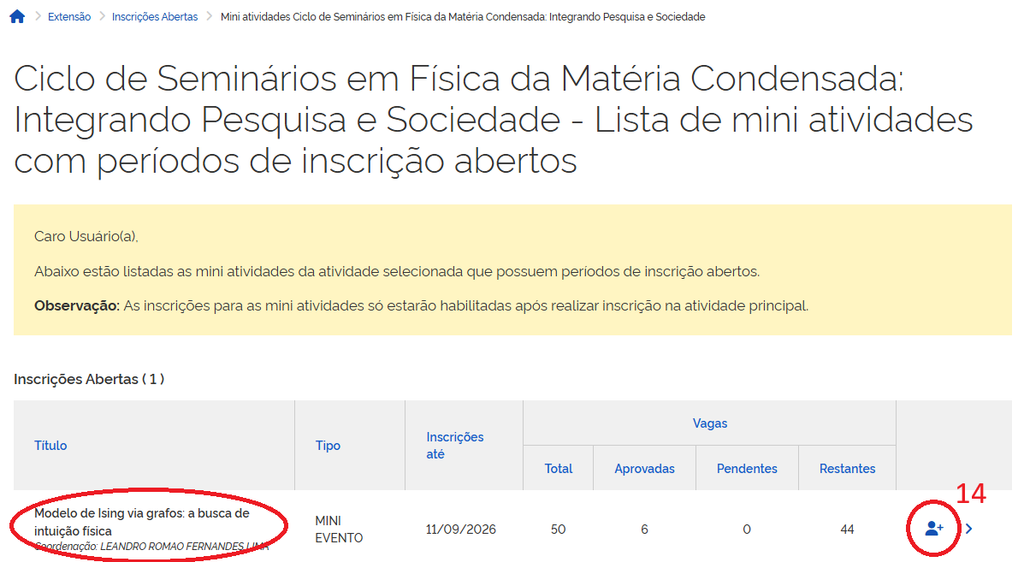This screenshot has height=562, width=1024.
Task: Click the 11/09/2026 deadline date cell
Action: [461, 529]
